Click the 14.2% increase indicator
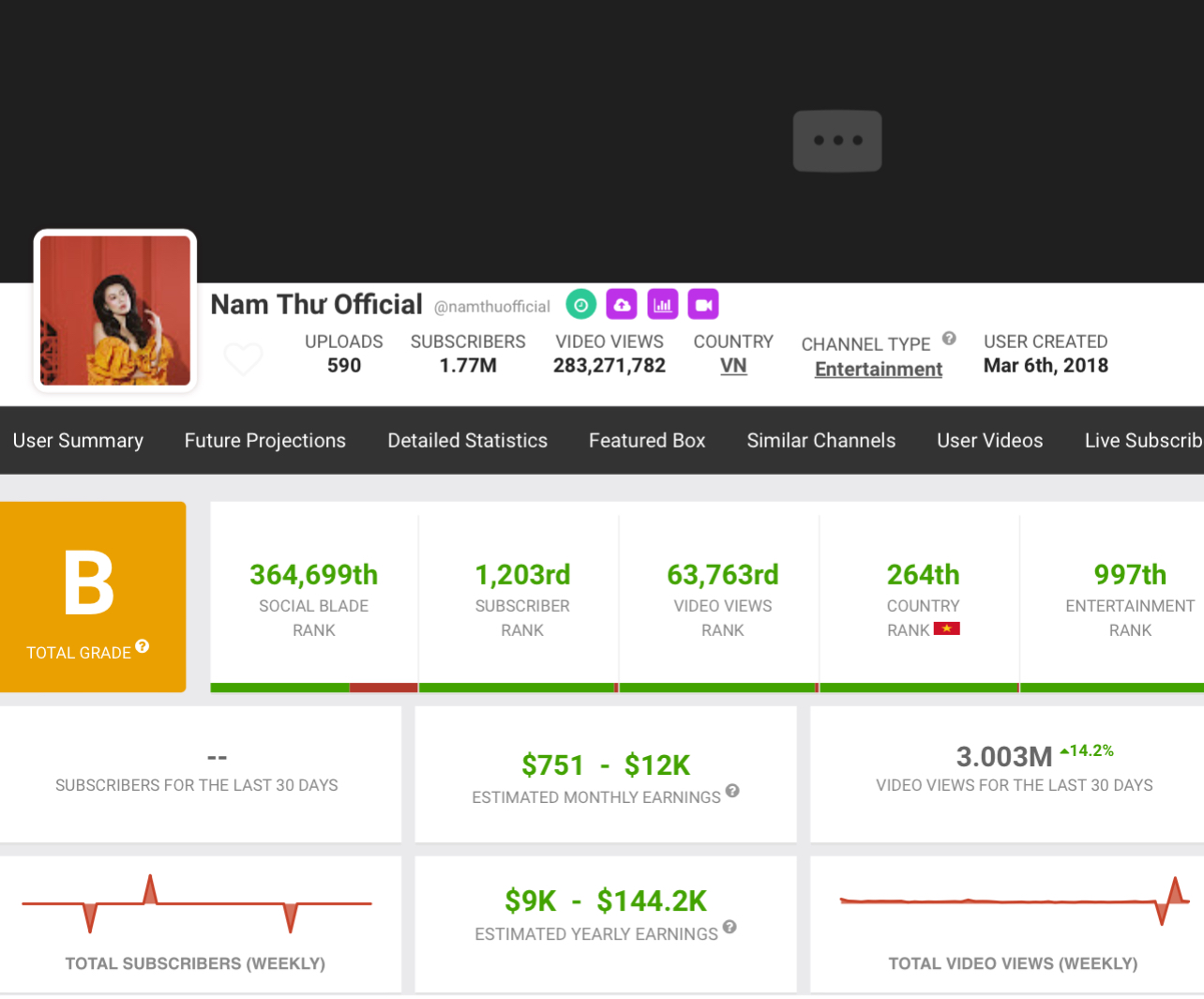This screenshot has height=999, width=1204. click(1087, 750)
